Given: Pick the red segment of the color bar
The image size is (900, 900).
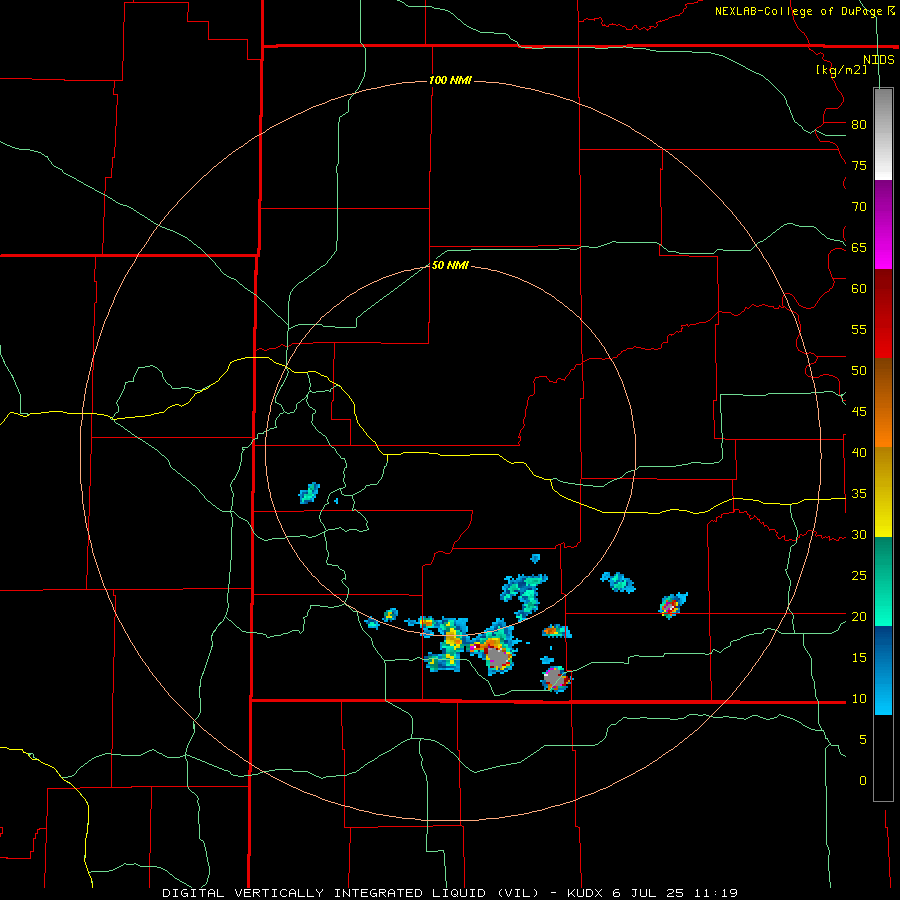Looking at the screenshot, I should coord(883,313).
